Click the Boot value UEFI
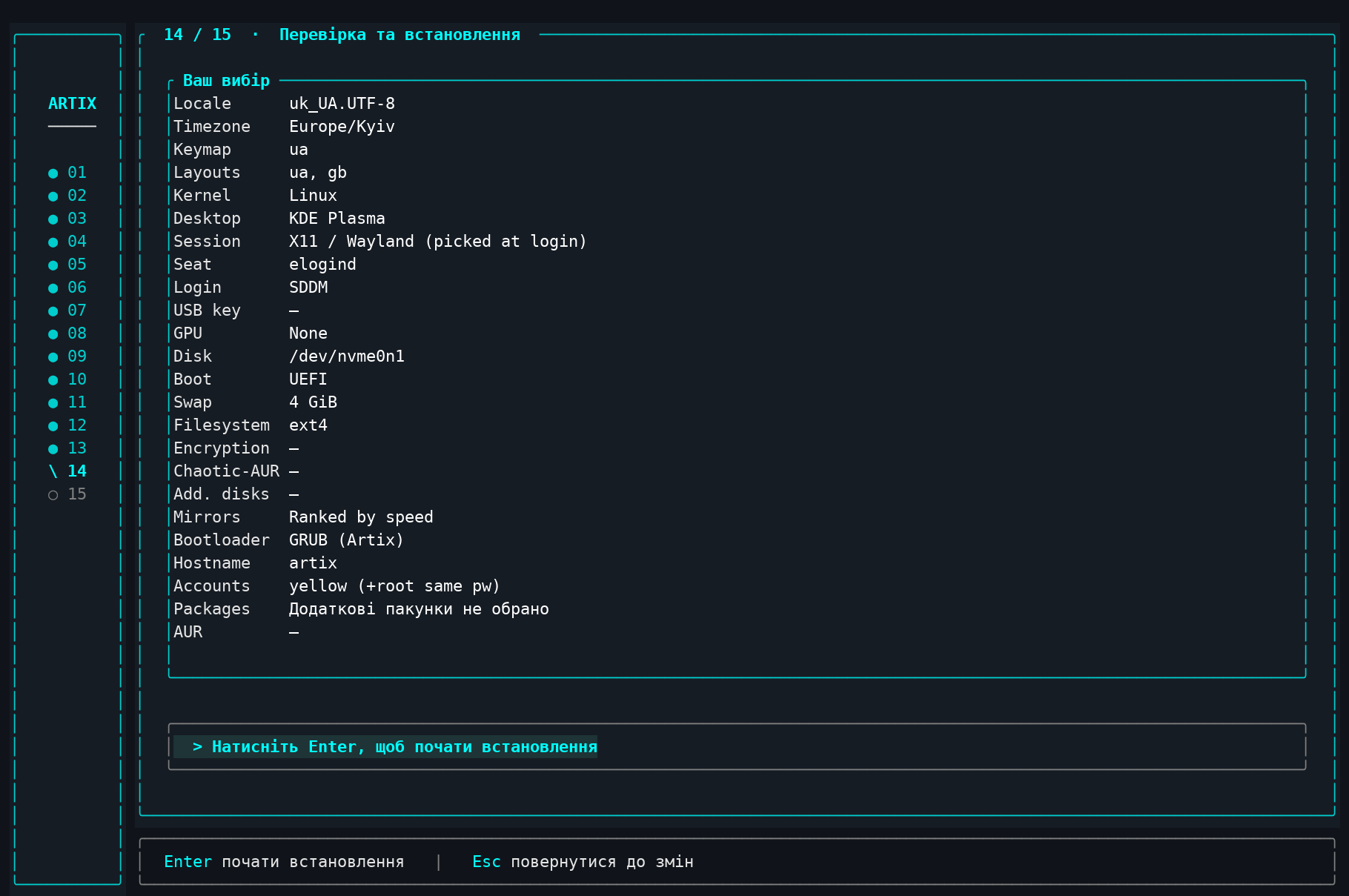Image resolution: width=1349 pixels, height=896 pixels. pyautogui.click(x=308, y=379)
